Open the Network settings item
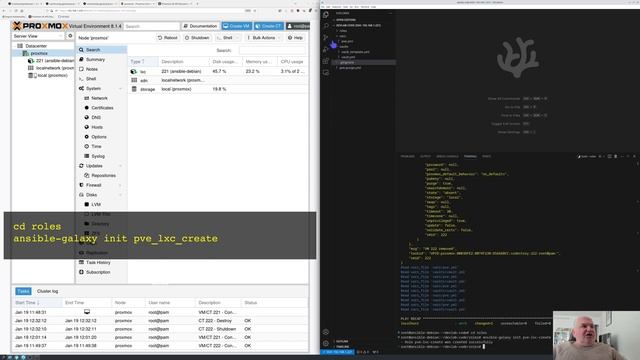 99,98
